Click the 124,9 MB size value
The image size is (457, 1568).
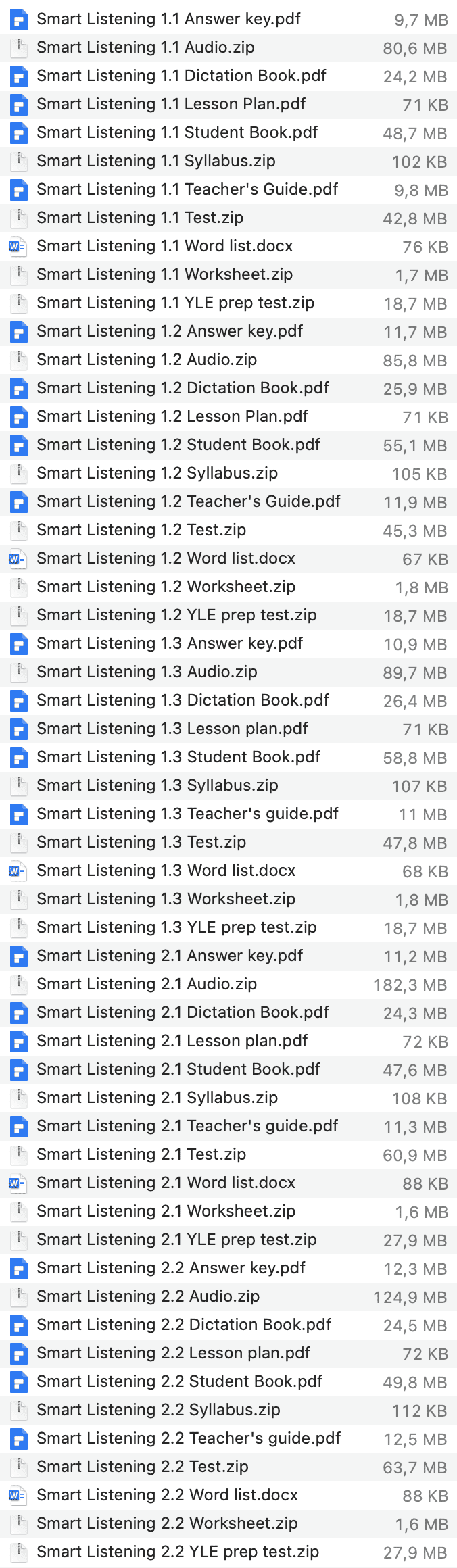click(410, 1298)
